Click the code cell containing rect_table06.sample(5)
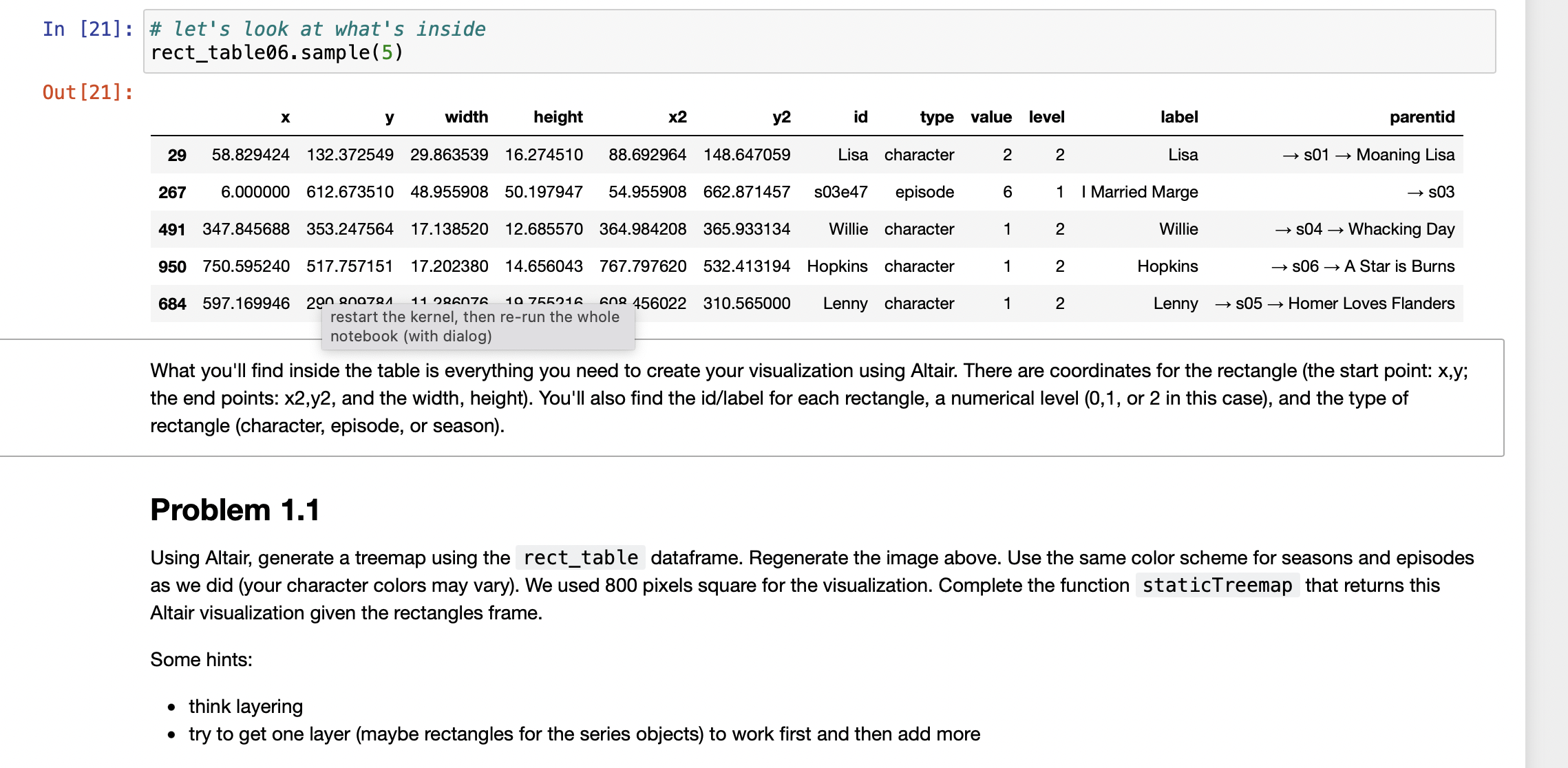This screenshot has width=1568, height=768. click(x=818, y=41)
